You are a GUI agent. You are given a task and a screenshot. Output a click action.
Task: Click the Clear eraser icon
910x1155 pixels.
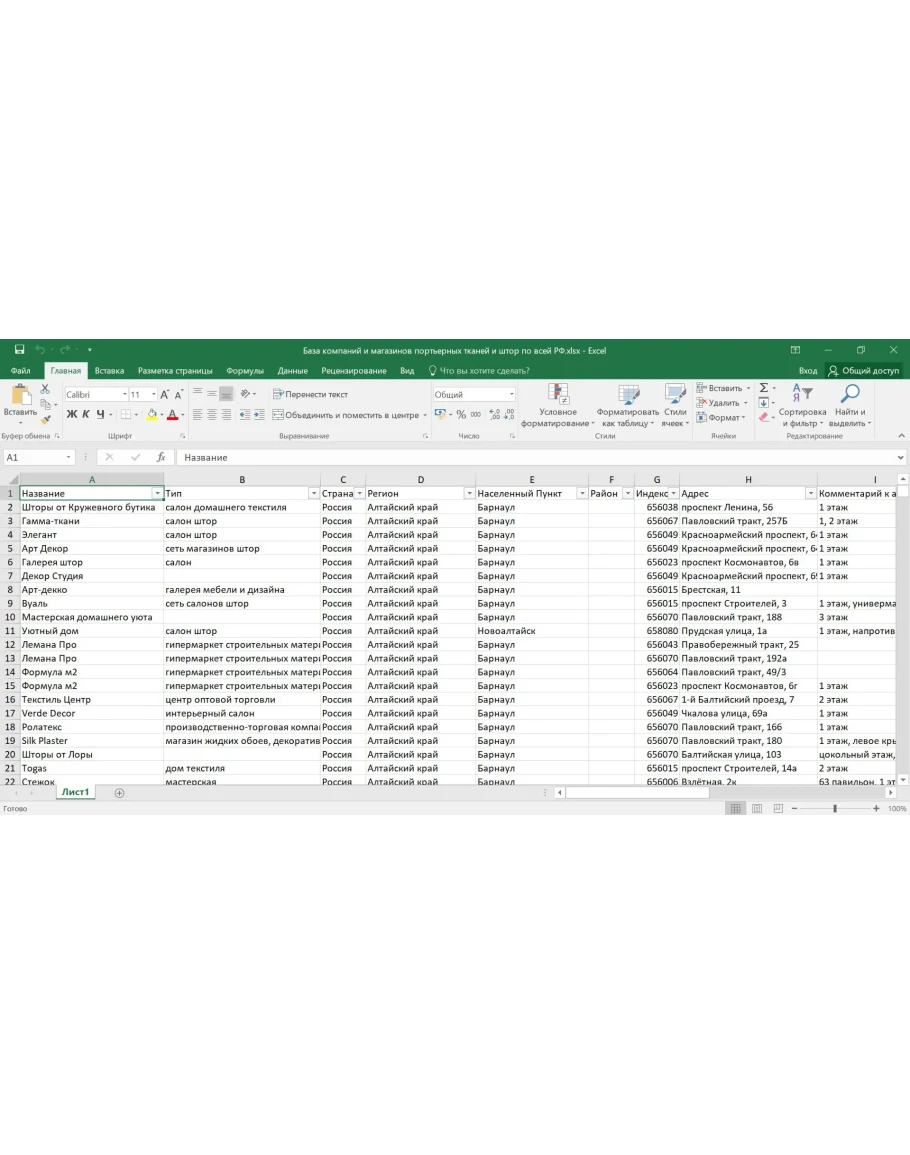click(x=764, y=418)
